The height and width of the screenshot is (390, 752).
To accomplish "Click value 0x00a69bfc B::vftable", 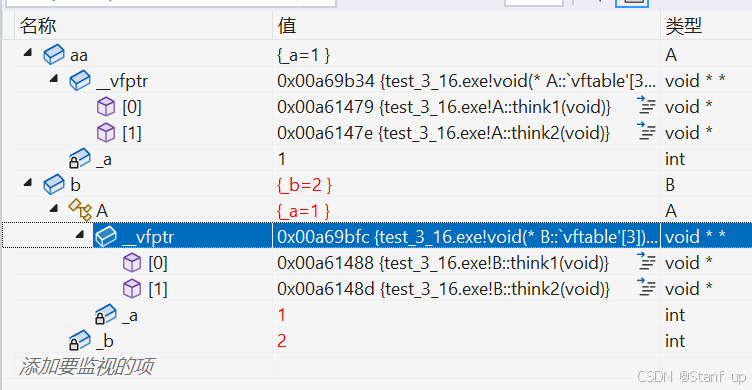I will 468,236.
